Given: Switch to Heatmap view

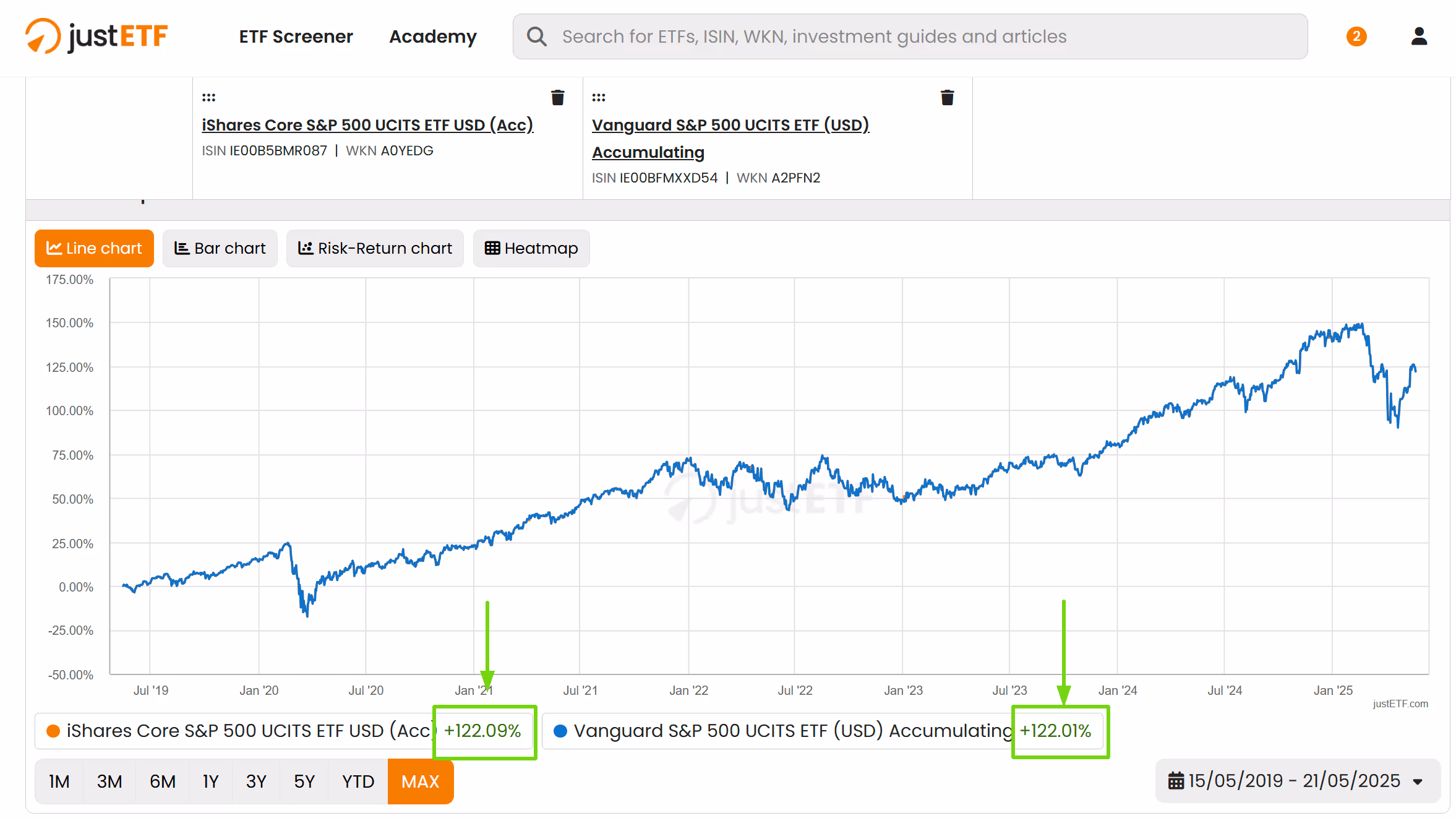Looking at the screenshot, I should (x=531, y=248).
